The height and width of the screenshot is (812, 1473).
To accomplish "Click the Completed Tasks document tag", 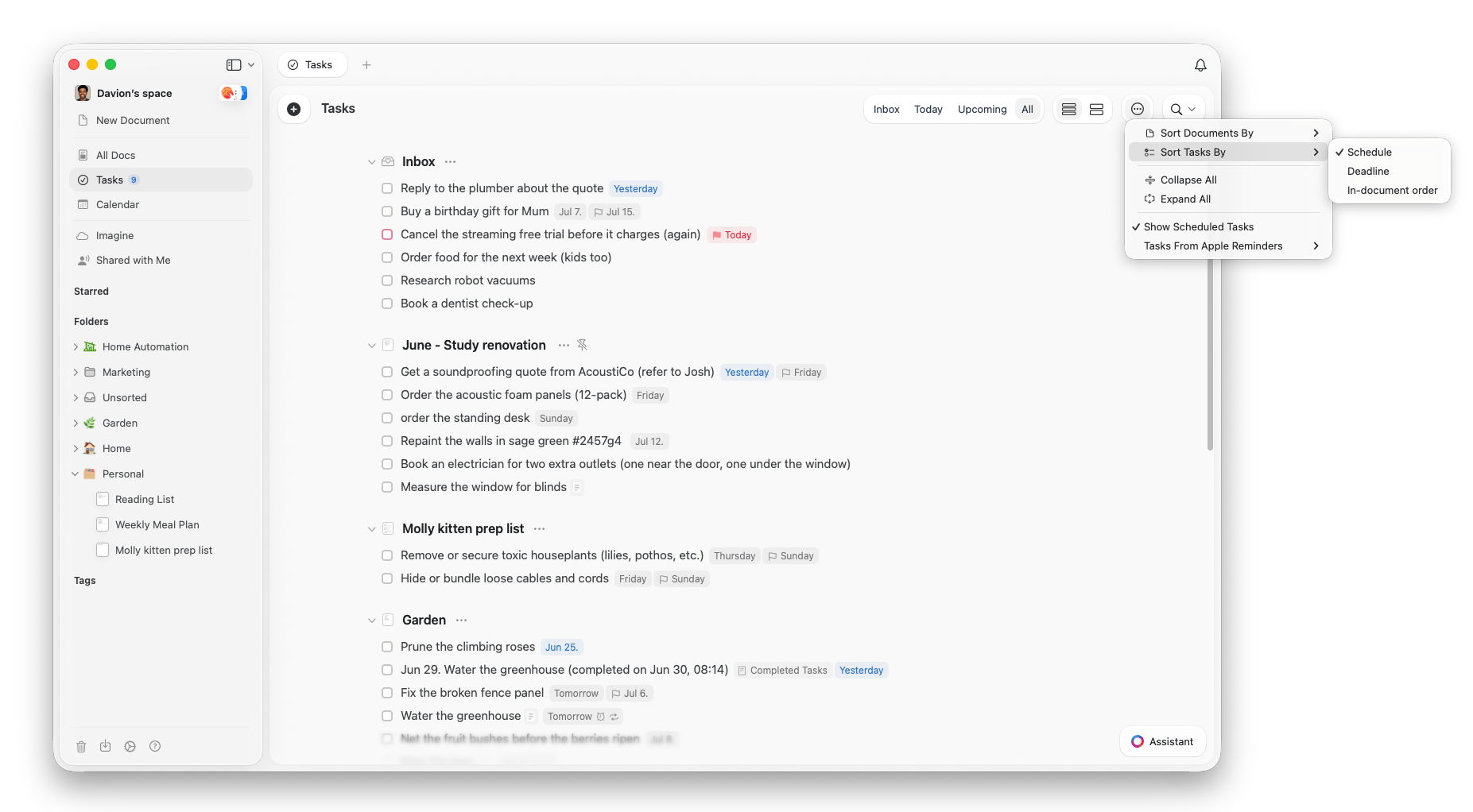I will 783,671.
